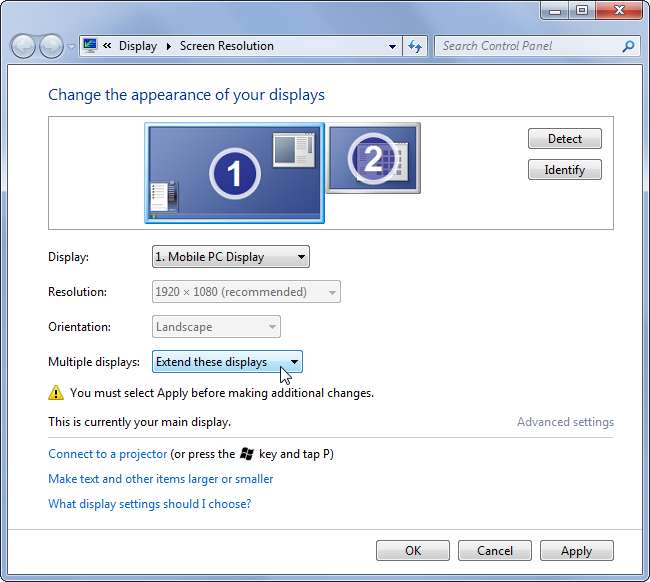This screenshot has height=582, width=650.
Task: Expand the Multiple displays dropdown
Action: coord(227,362)
